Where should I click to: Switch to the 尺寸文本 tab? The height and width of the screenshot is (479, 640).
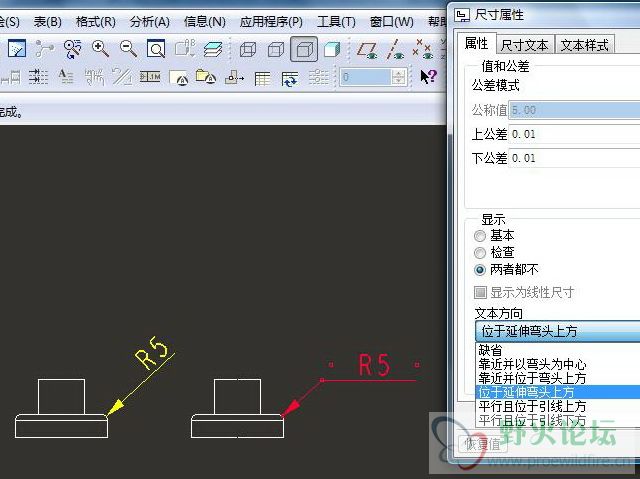tap(524, 44)
